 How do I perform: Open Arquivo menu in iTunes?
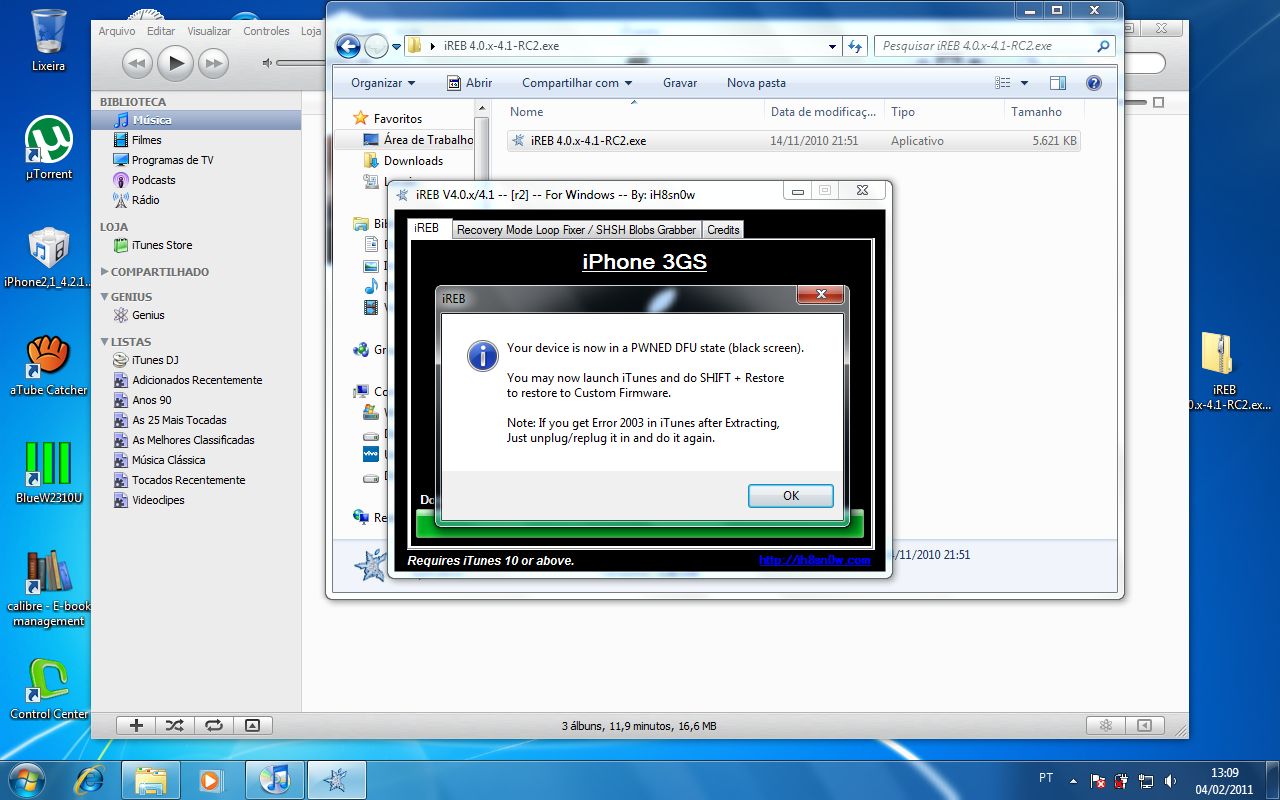[117, 31]
